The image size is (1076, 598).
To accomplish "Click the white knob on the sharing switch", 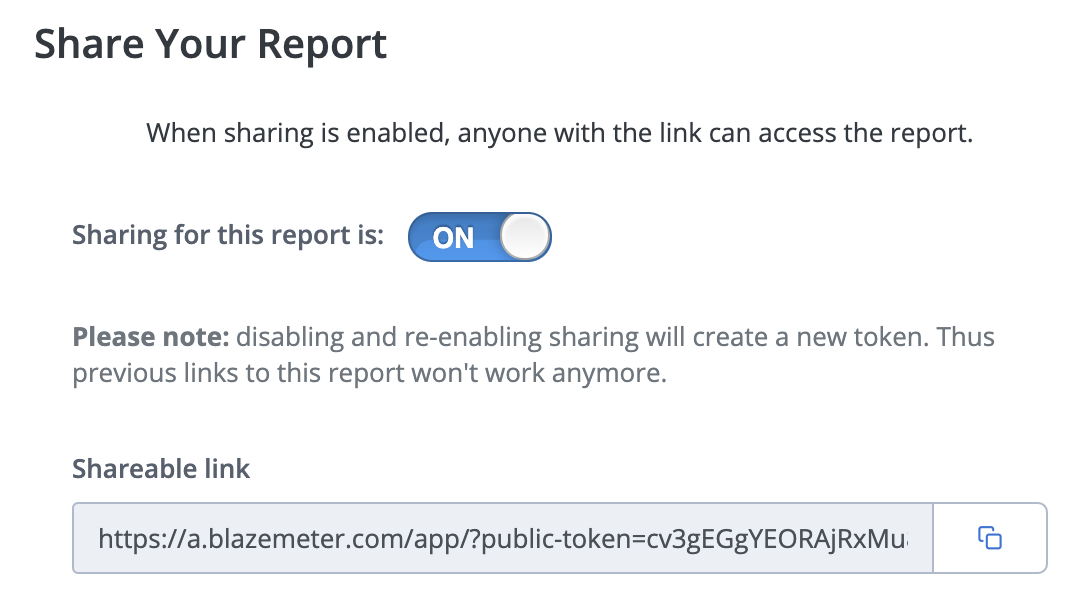I will click(525, 236).
